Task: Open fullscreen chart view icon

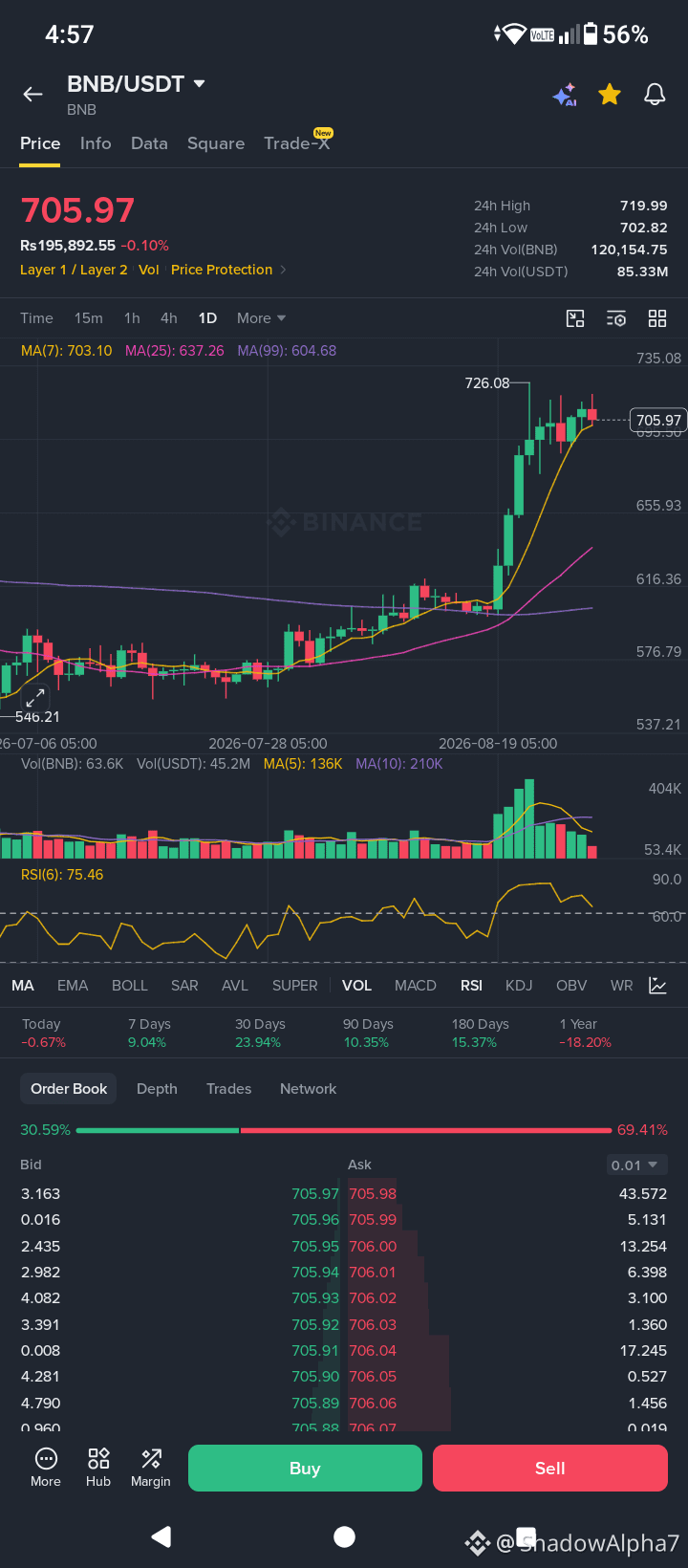Action: pos(575,318)
